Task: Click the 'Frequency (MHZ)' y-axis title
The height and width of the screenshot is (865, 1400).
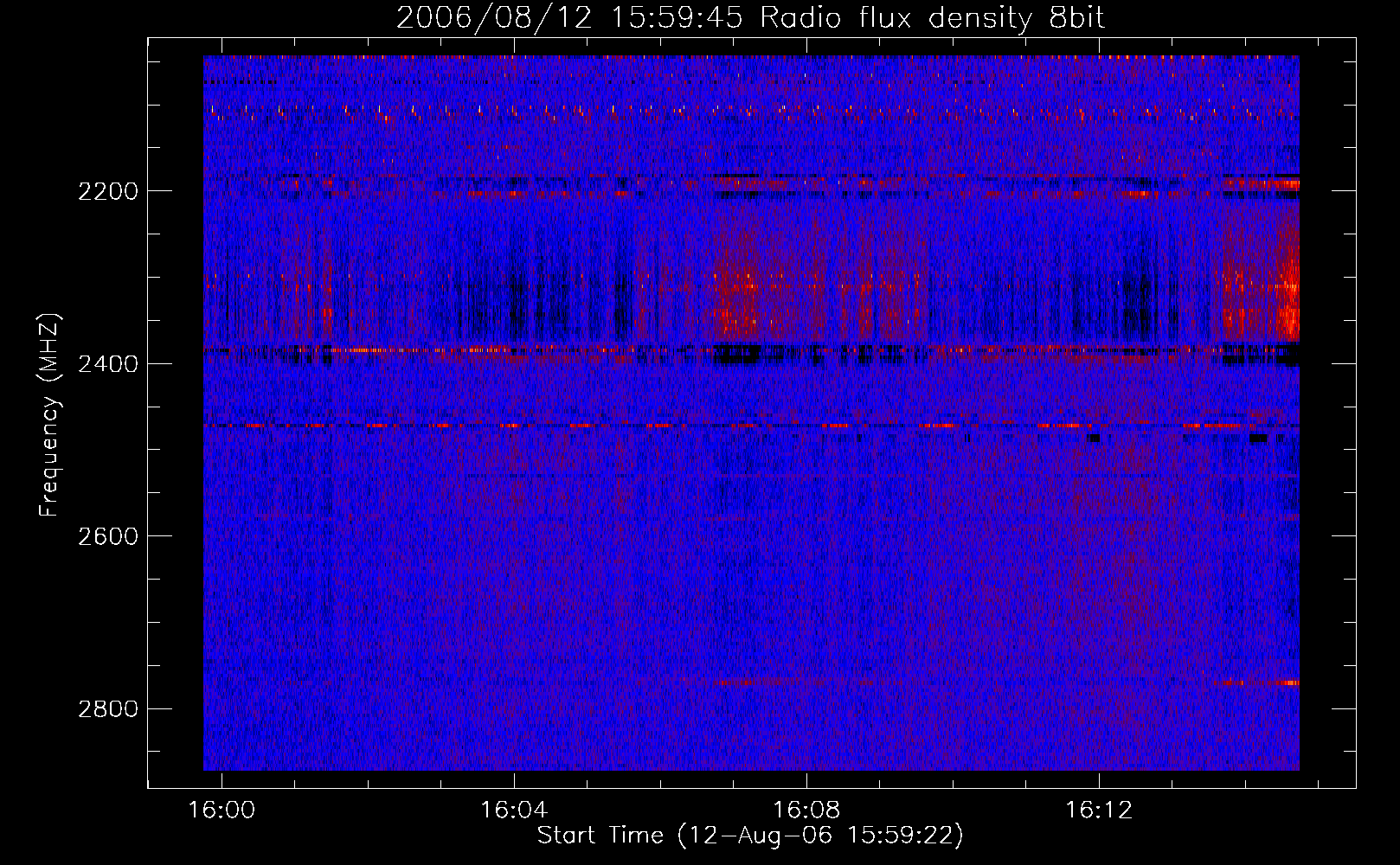Action: (50, 415)
